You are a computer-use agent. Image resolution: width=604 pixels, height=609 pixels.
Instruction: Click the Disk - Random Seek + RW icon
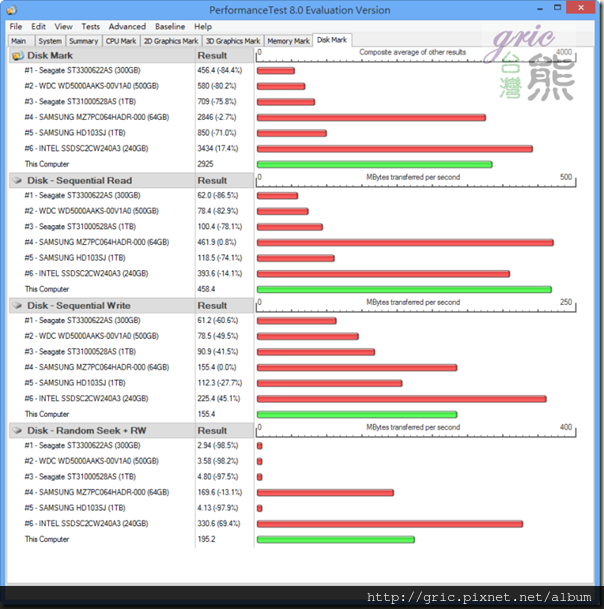[17, 431]
